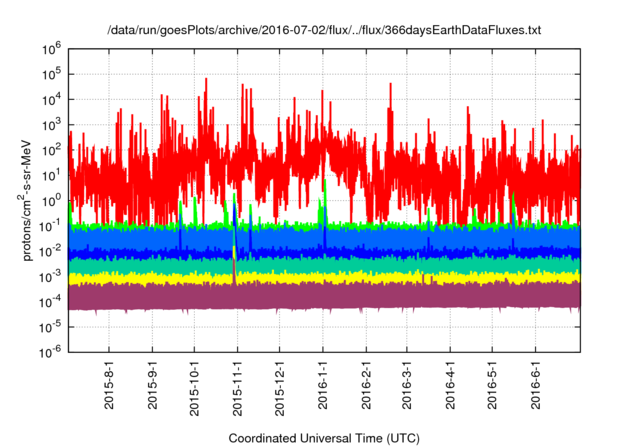This screenshot has width=640, height=448.
Task: Click the 10^4 y-axis tick label
Action: coord(51,100)
